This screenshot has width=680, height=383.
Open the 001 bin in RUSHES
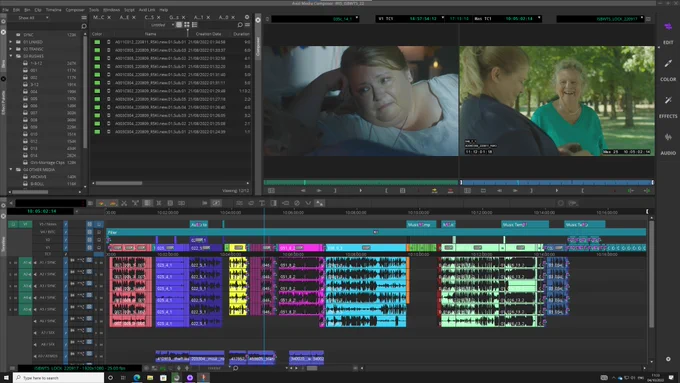coord(33,70)
